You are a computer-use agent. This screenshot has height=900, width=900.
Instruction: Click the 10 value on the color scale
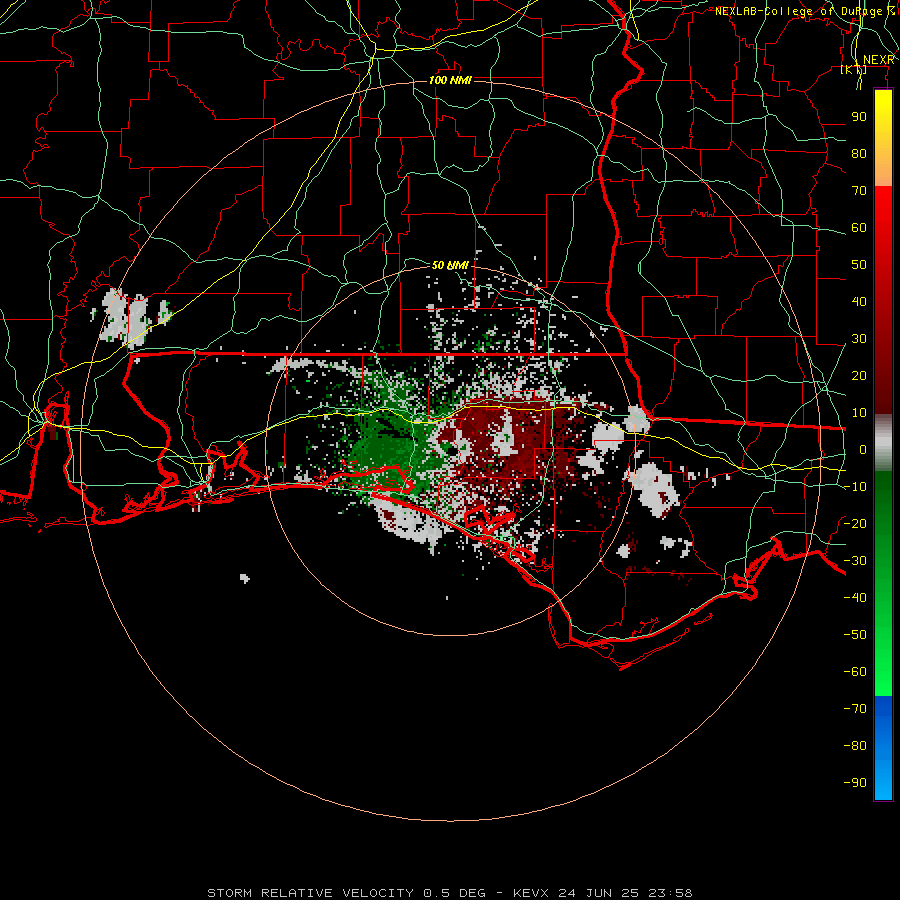[859, 413]
